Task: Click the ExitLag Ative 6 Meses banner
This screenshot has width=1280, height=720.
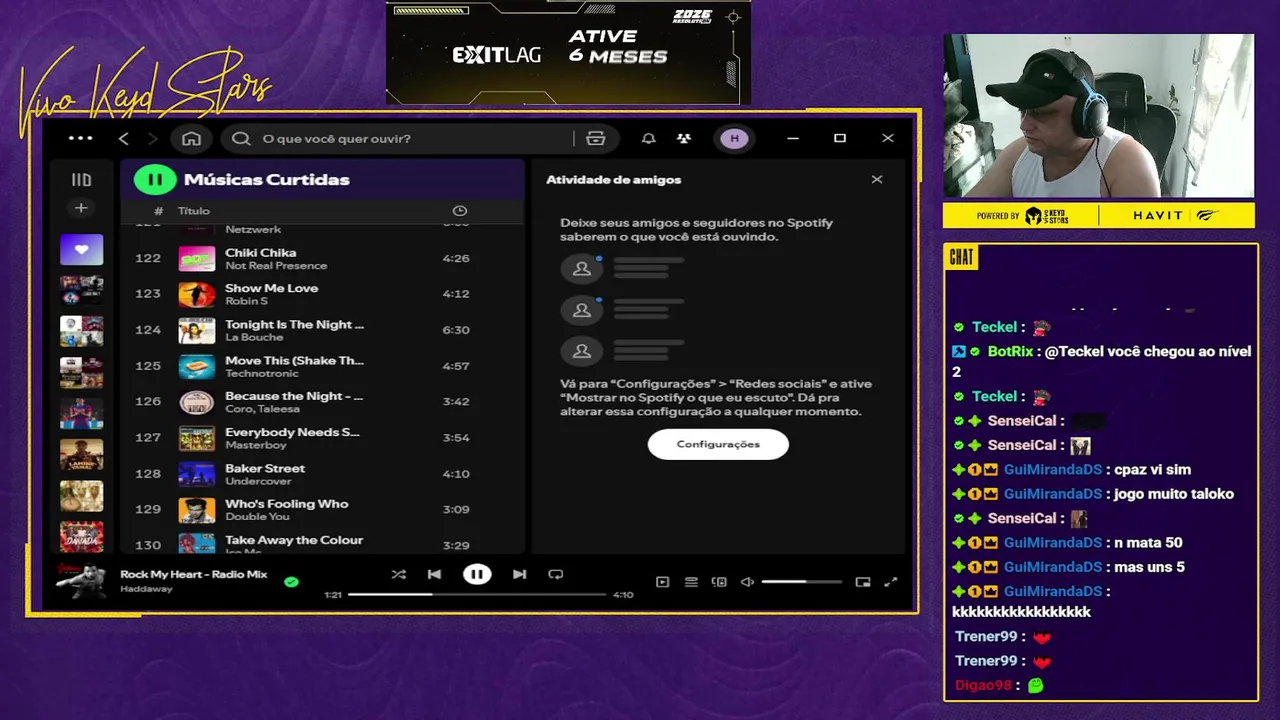Action: (568, 52)
